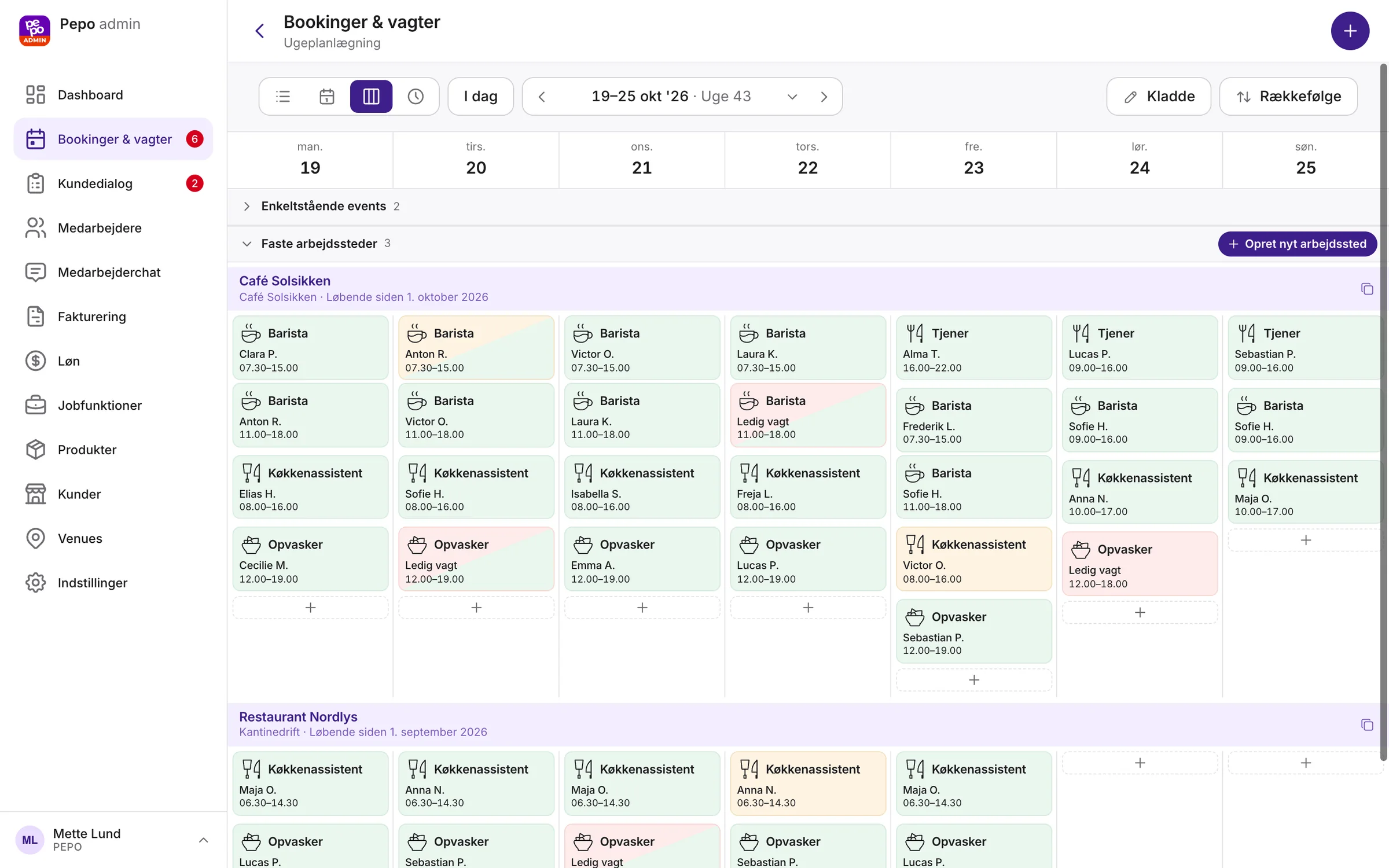Open Restaurant Nordlys title link
The width and height of the screenshot is (1389, 868).
[298, 716]
